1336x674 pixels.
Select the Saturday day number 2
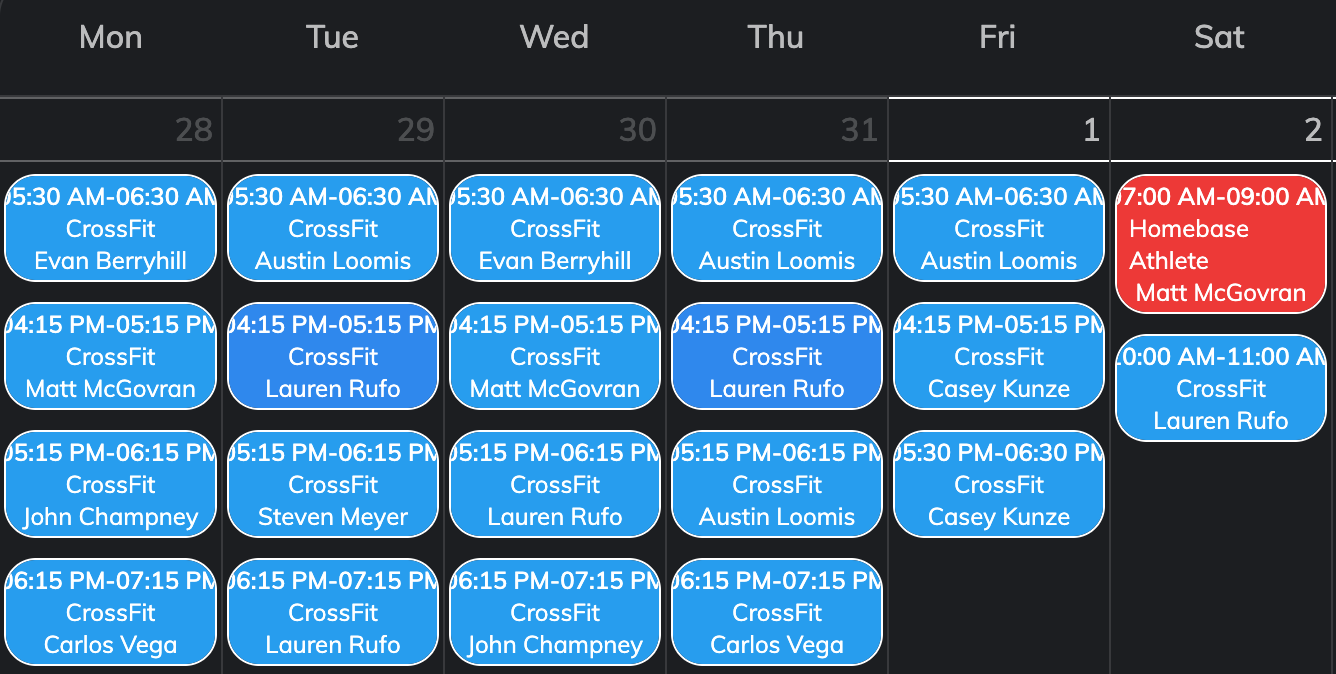point(1313,130)
